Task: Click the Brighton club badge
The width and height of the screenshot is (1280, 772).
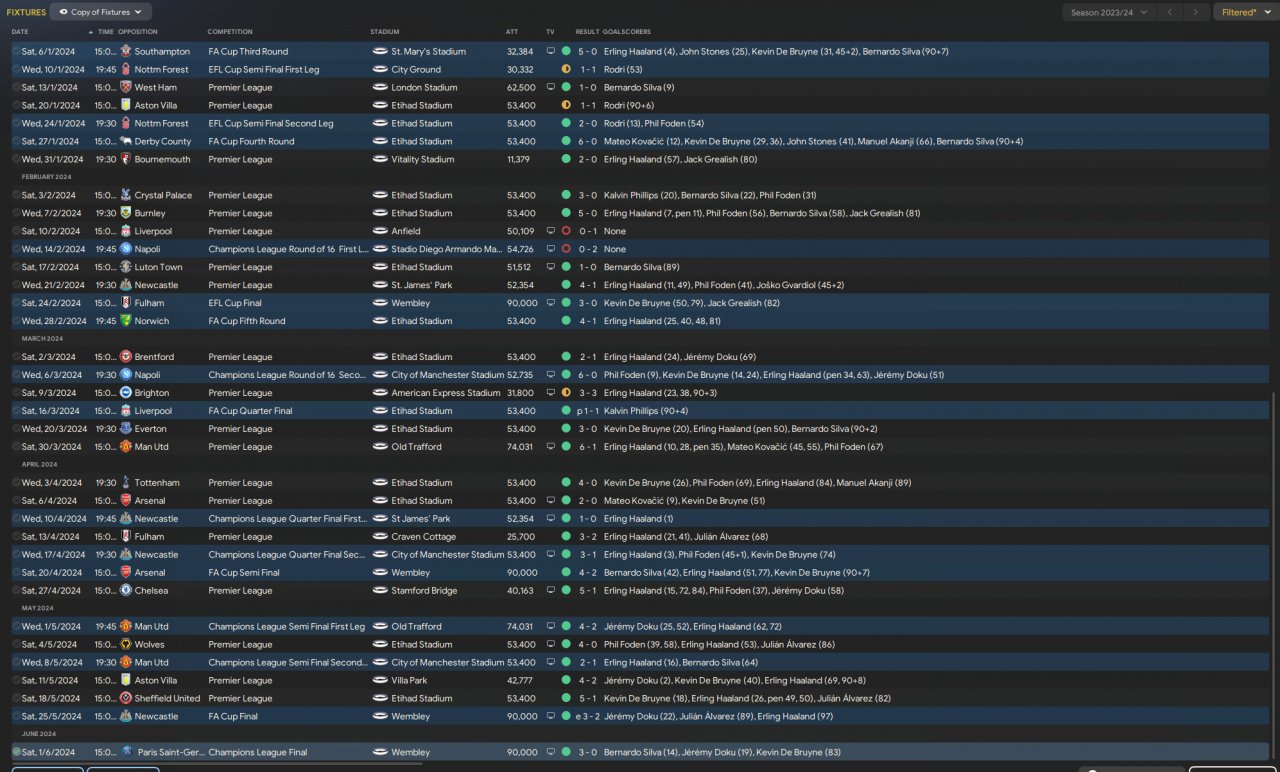Action: (x=126, y=393)
